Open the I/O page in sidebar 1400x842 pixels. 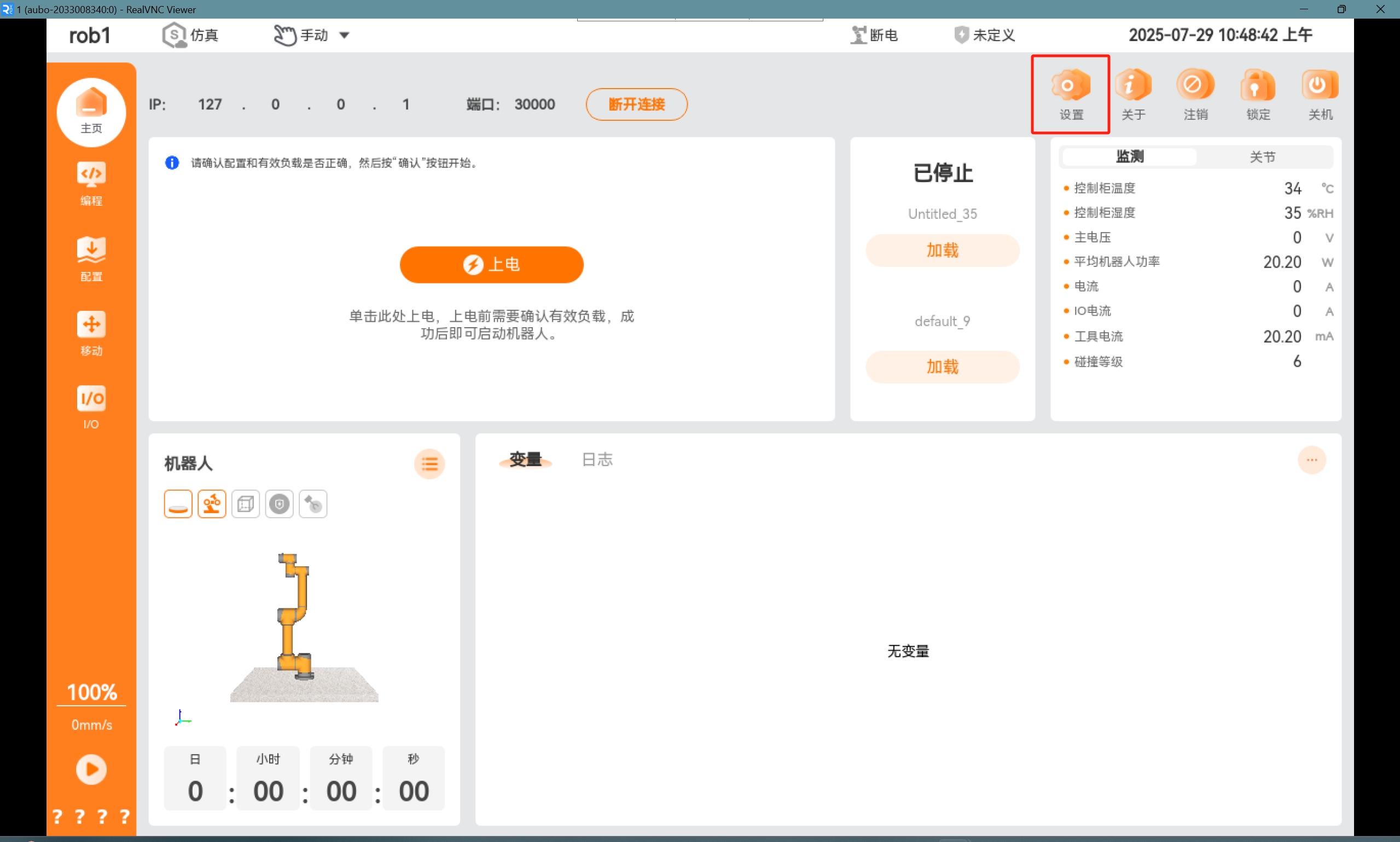point(91,408)
